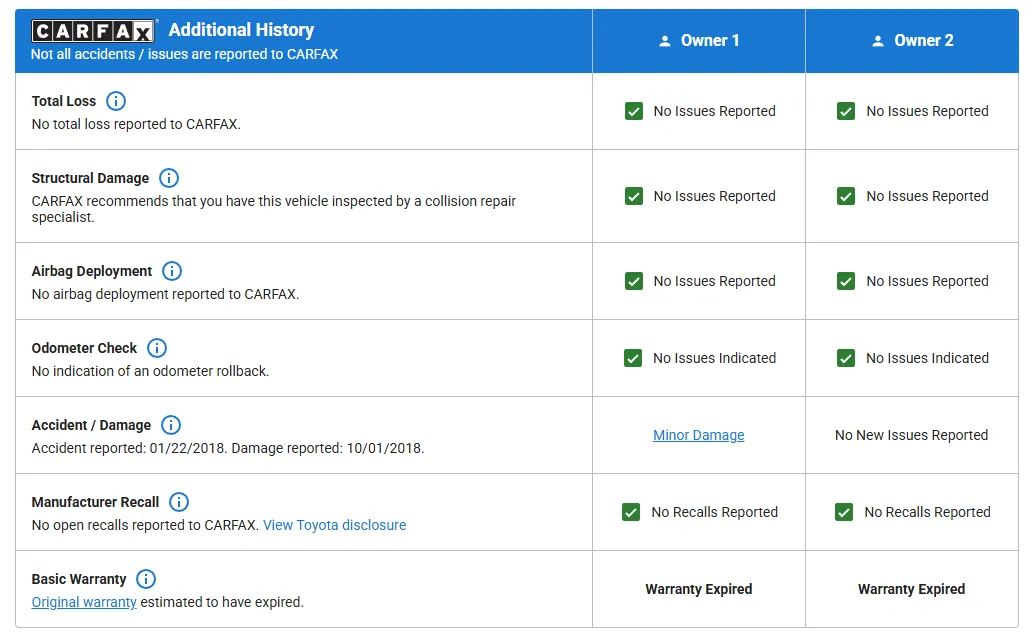Click the Owner 1 person icon
The image size is (1032, 641).
pos(665,41)
